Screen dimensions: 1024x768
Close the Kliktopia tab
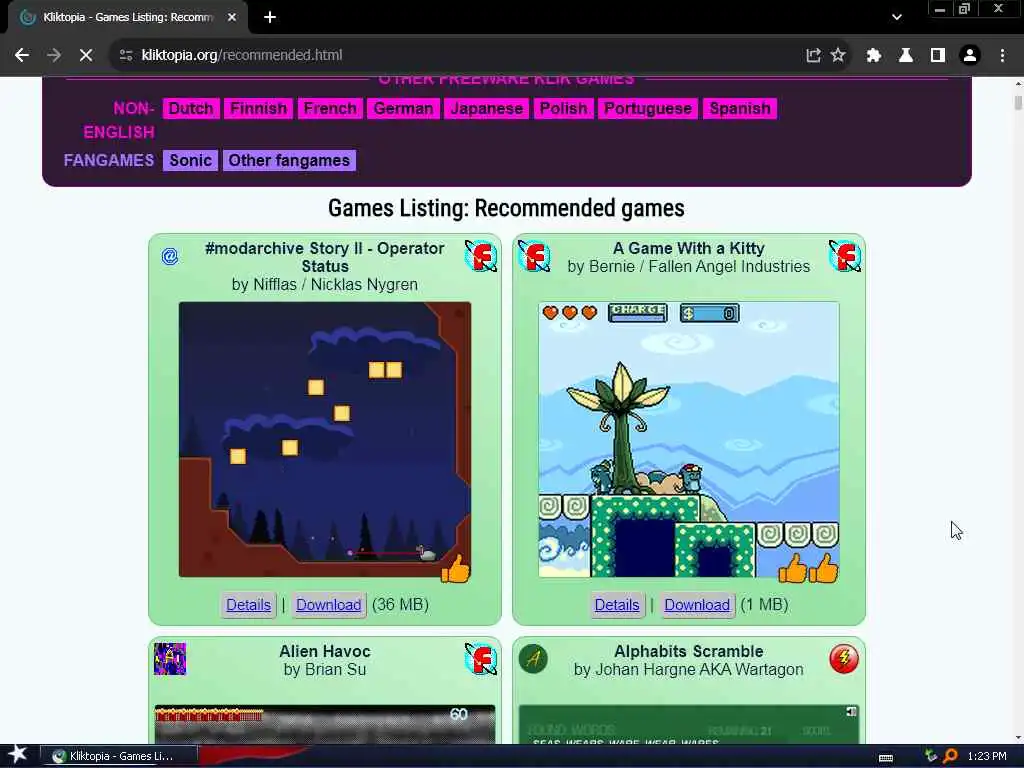(232, 18)
